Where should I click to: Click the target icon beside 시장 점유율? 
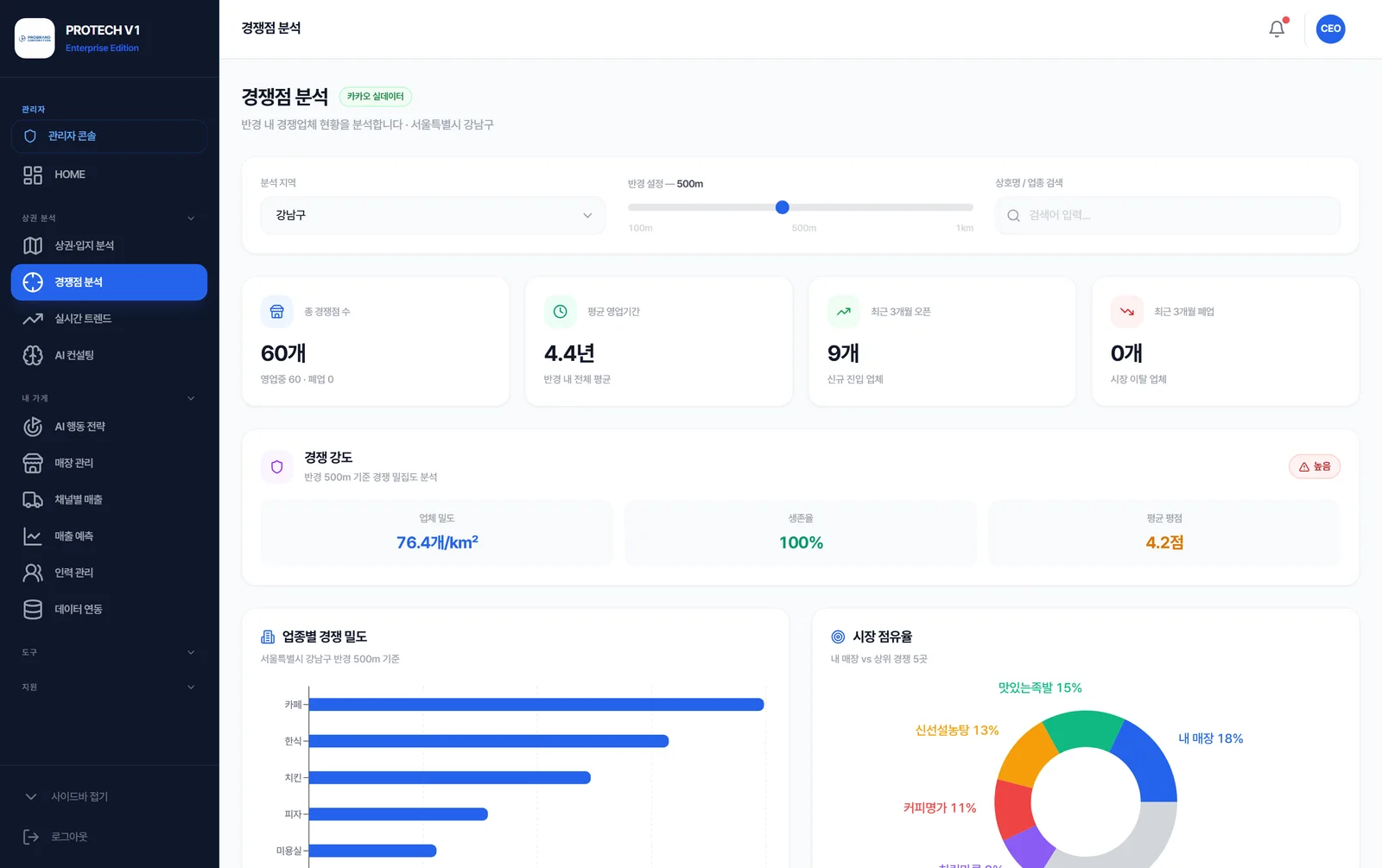point(838,637)
